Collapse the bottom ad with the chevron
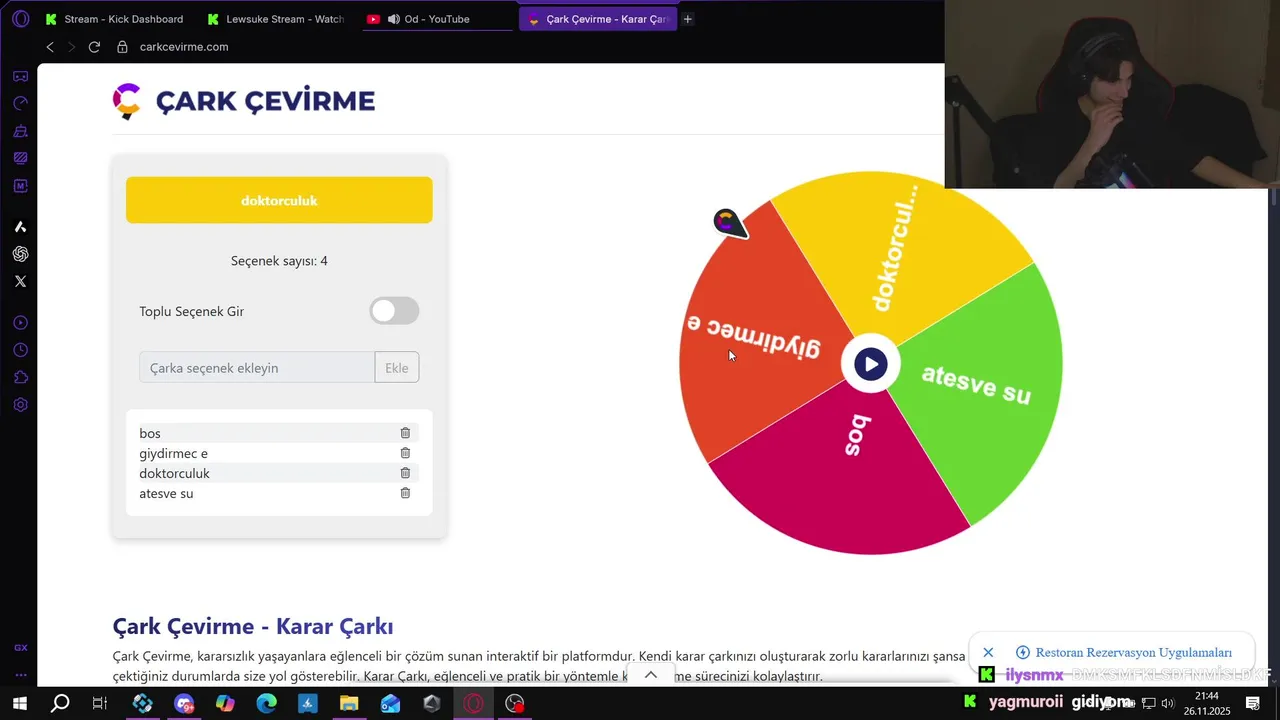 pos(651,675)
